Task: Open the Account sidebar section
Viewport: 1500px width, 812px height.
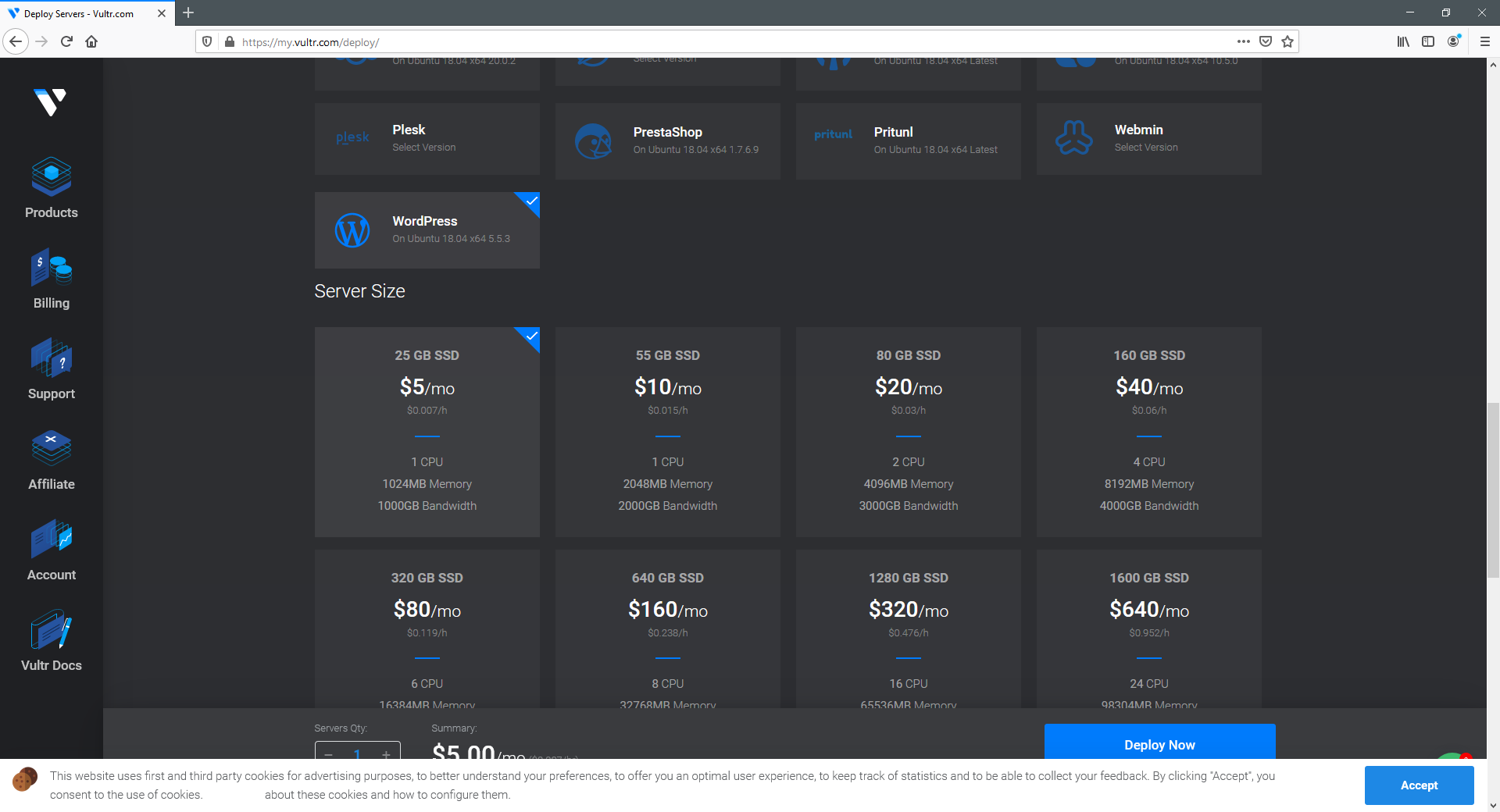Action: click(x=51, y=550)
